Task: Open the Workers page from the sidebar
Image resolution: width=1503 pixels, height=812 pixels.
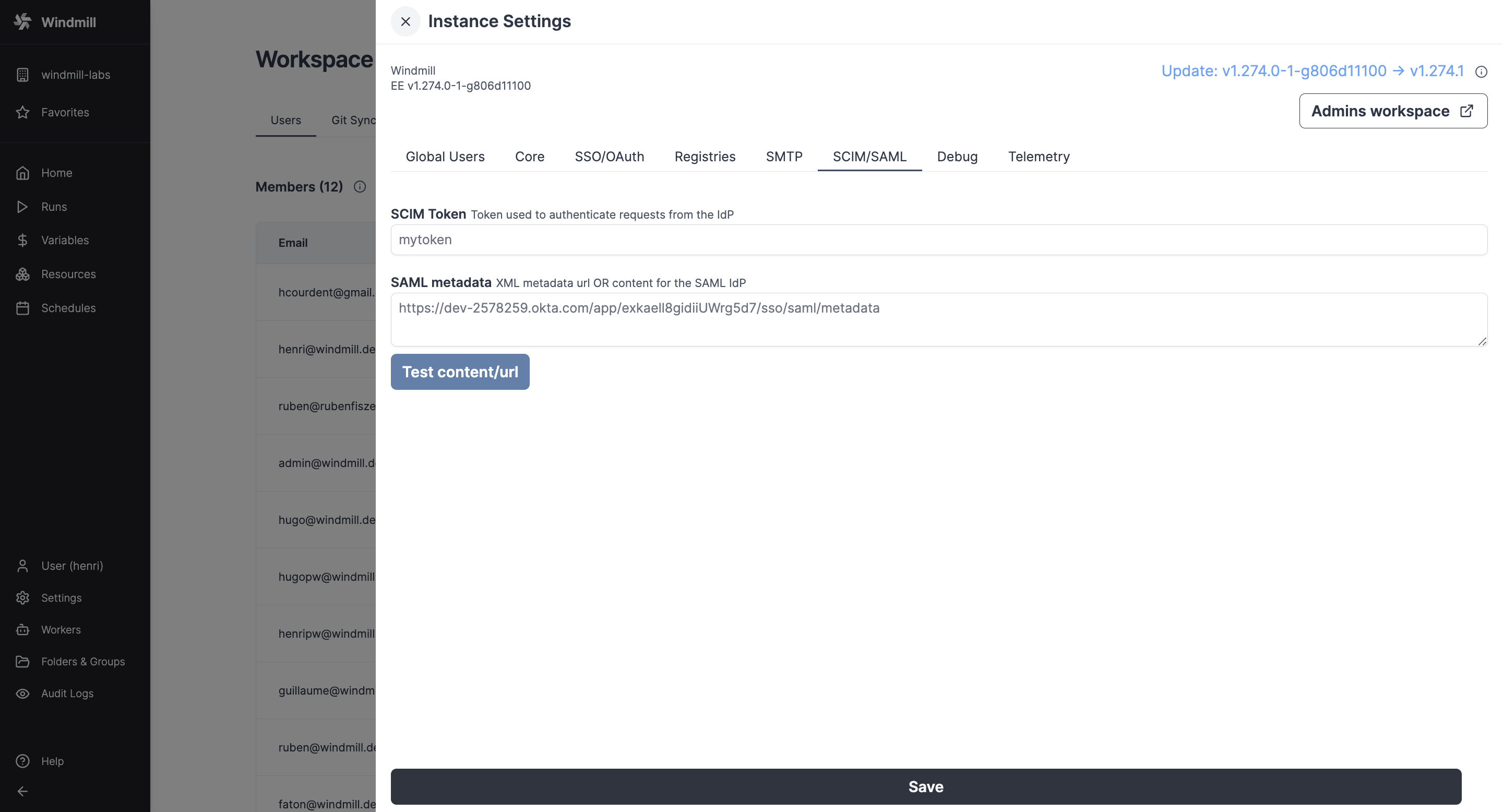Action: 61,629
